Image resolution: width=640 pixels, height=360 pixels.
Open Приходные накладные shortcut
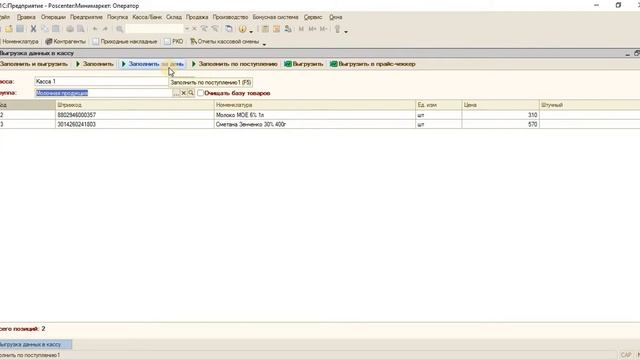tap(124, 42)
